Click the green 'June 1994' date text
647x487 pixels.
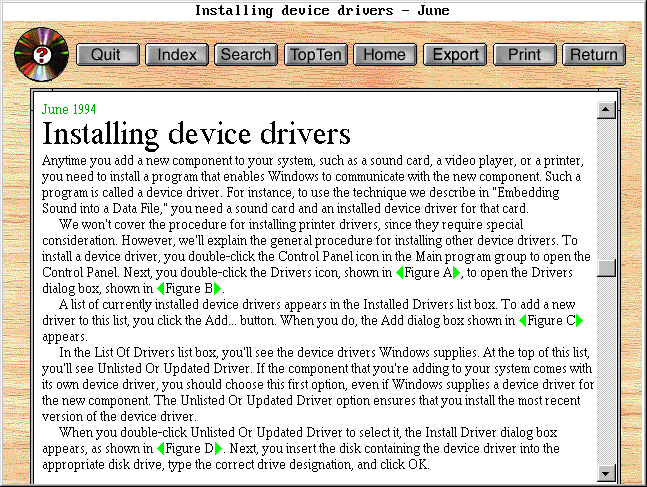pyautogui.click(x=69, y=110)
